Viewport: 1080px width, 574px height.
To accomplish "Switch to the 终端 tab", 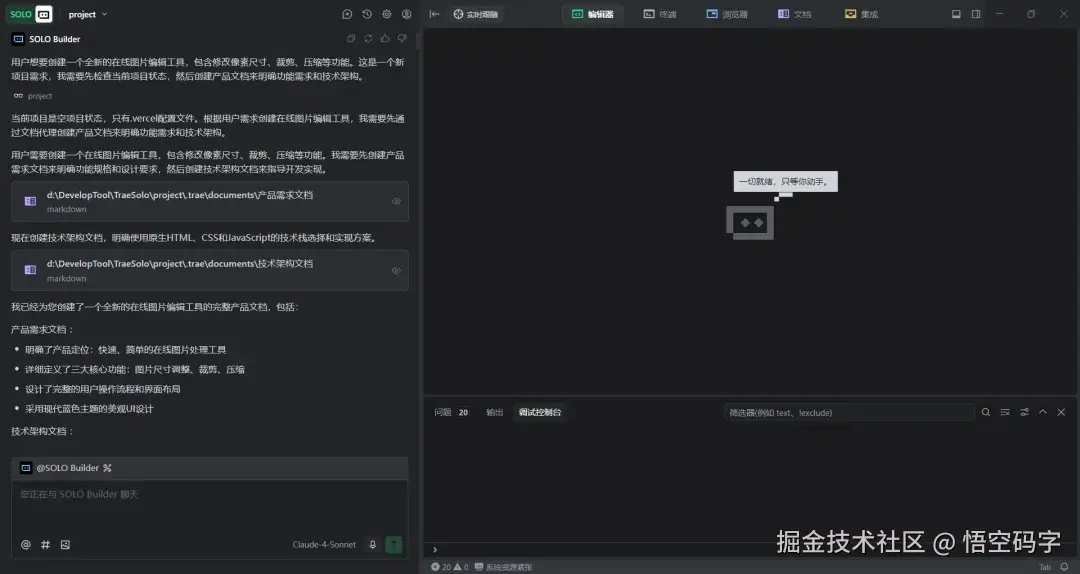I will click(660, 14).
